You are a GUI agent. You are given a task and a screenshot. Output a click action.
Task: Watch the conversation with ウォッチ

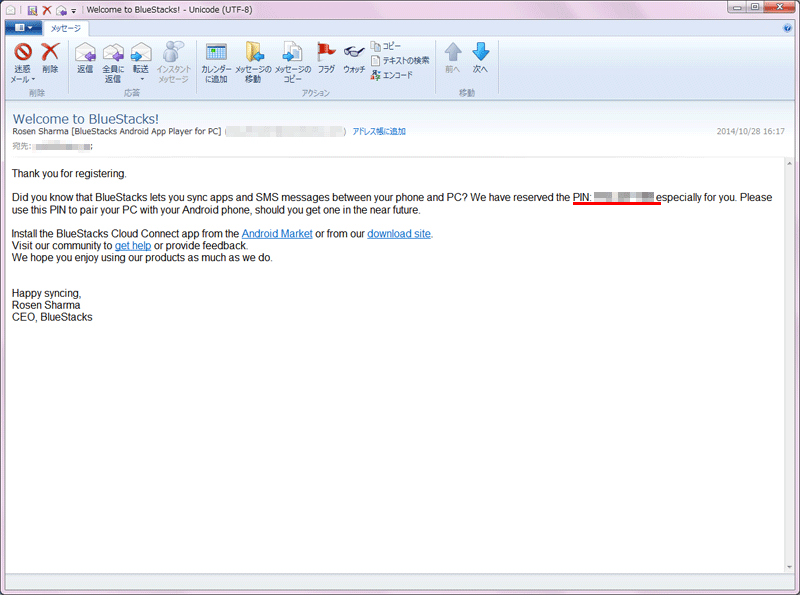tap(354, 58)
